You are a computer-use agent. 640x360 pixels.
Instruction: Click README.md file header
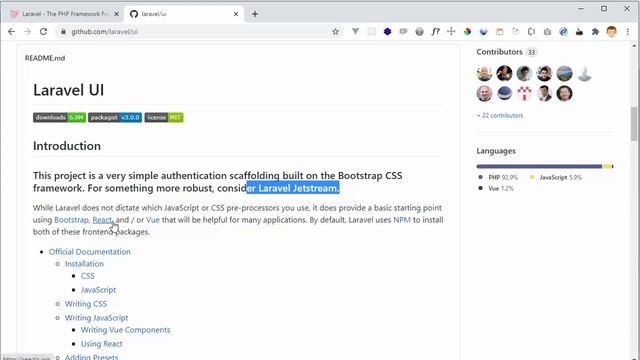click(45, 58)
